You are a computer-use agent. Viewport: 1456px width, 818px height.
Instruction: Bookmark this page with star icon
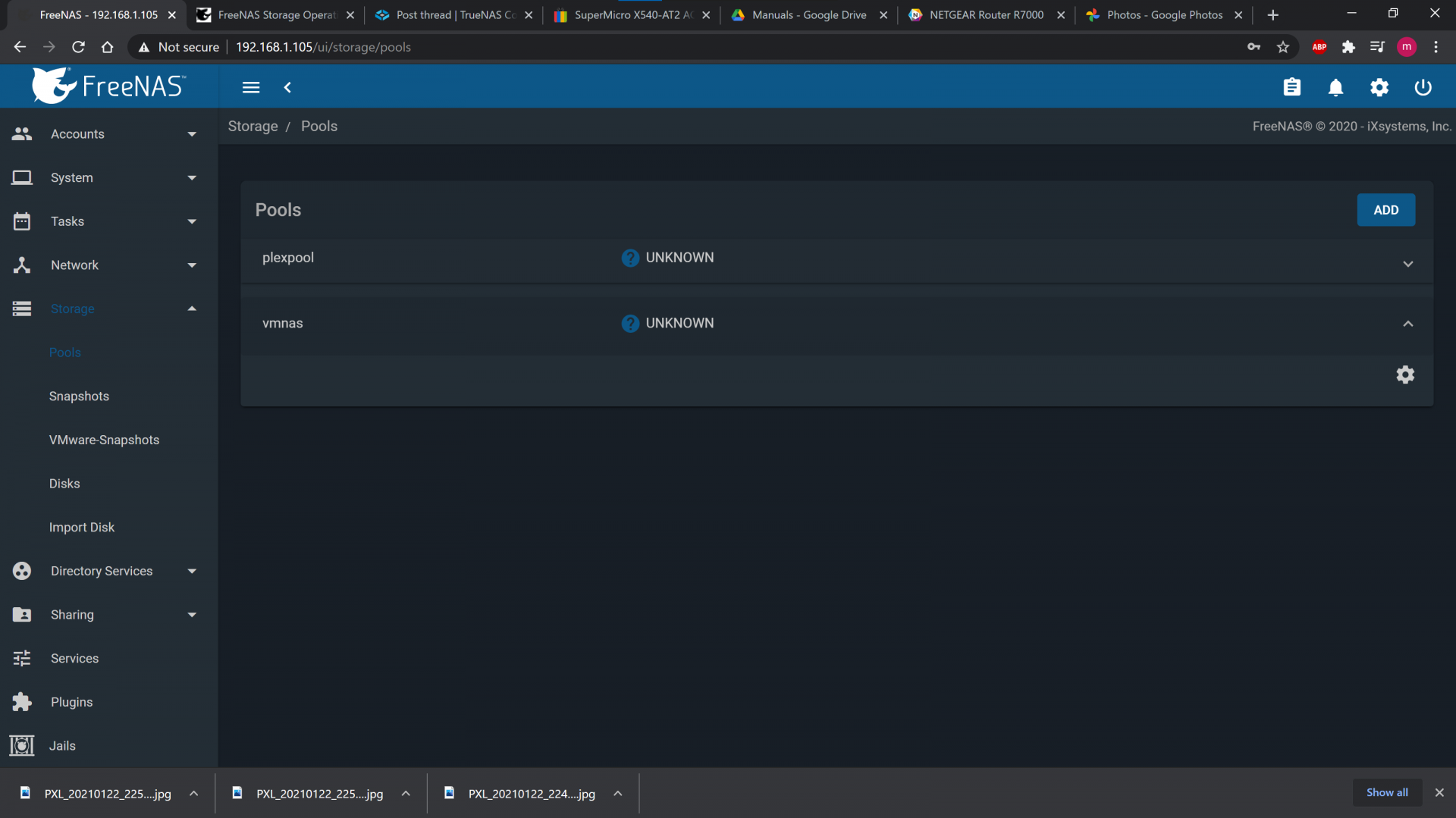pos(1283,47)
